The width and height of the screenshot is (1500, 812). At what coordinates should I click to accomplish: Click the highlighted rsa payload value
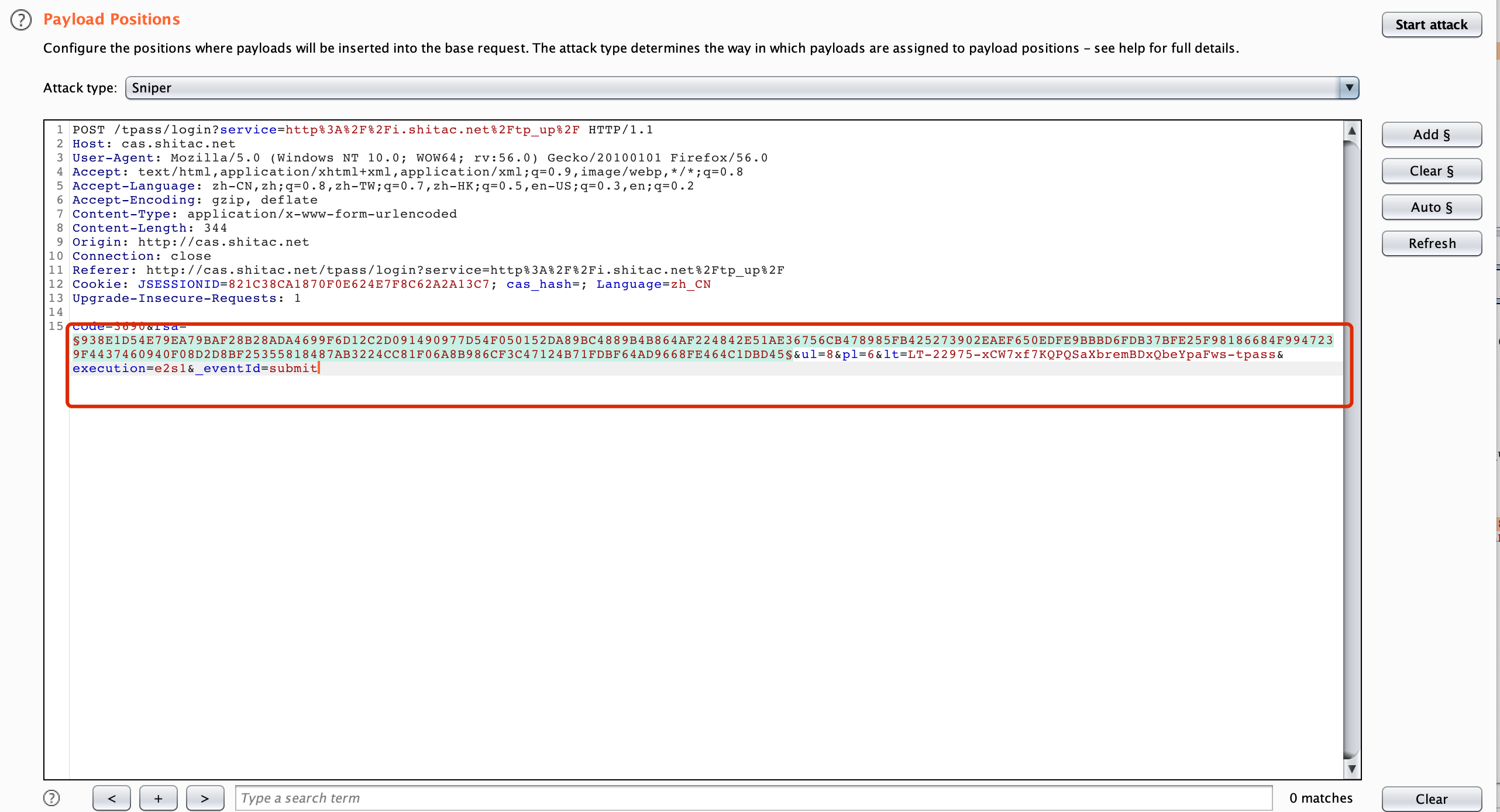click(x=702, y=340)
